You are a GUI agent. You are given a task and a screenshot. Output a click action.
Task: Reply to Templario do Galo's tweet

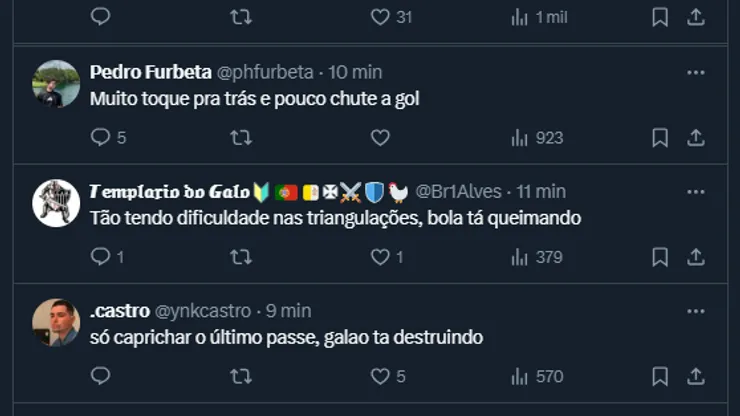pyautogui.click(x=100, y=257)
